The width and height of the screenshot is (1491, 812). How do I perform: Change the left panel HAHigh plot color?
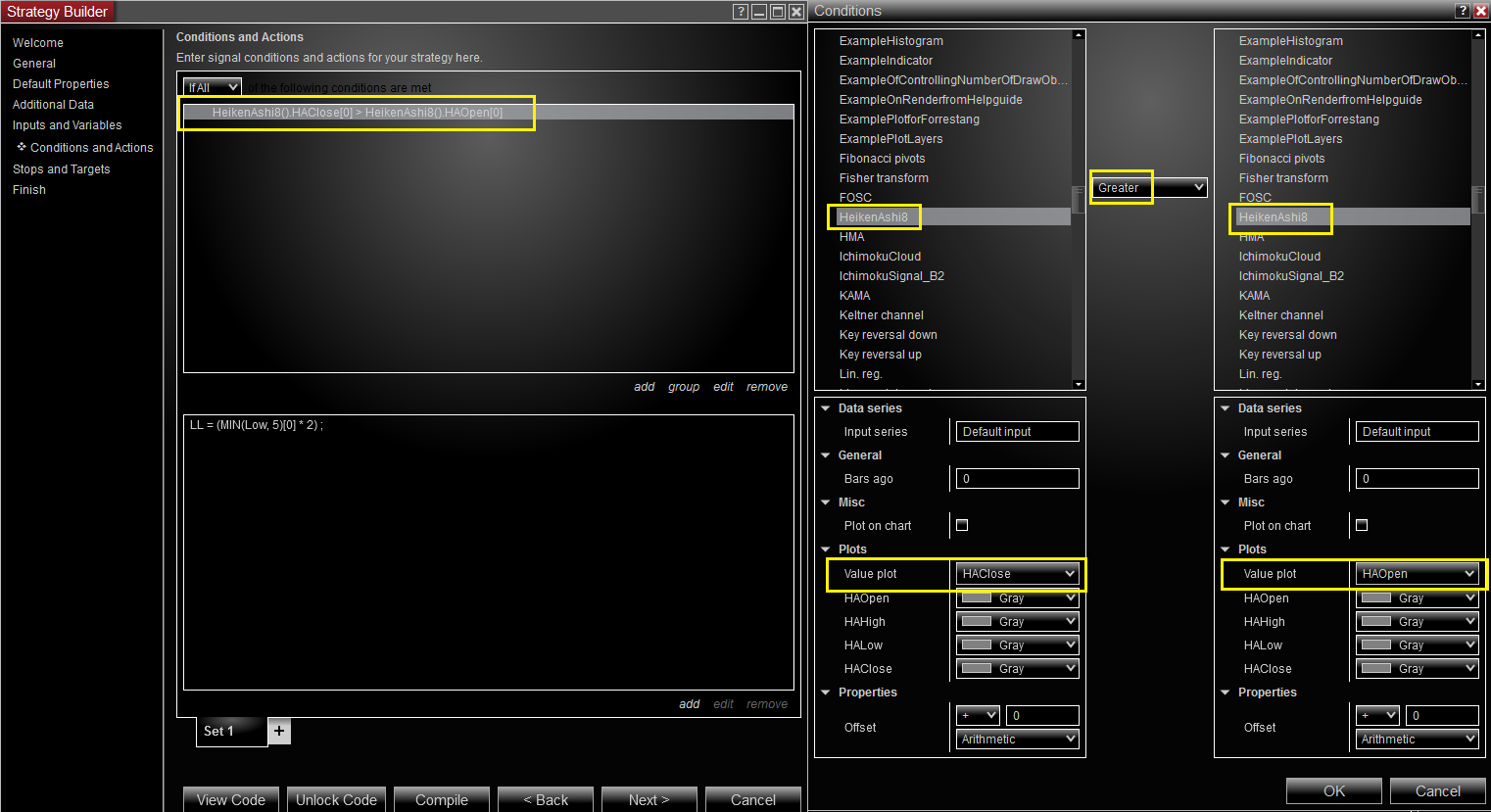pos(1018,622)
